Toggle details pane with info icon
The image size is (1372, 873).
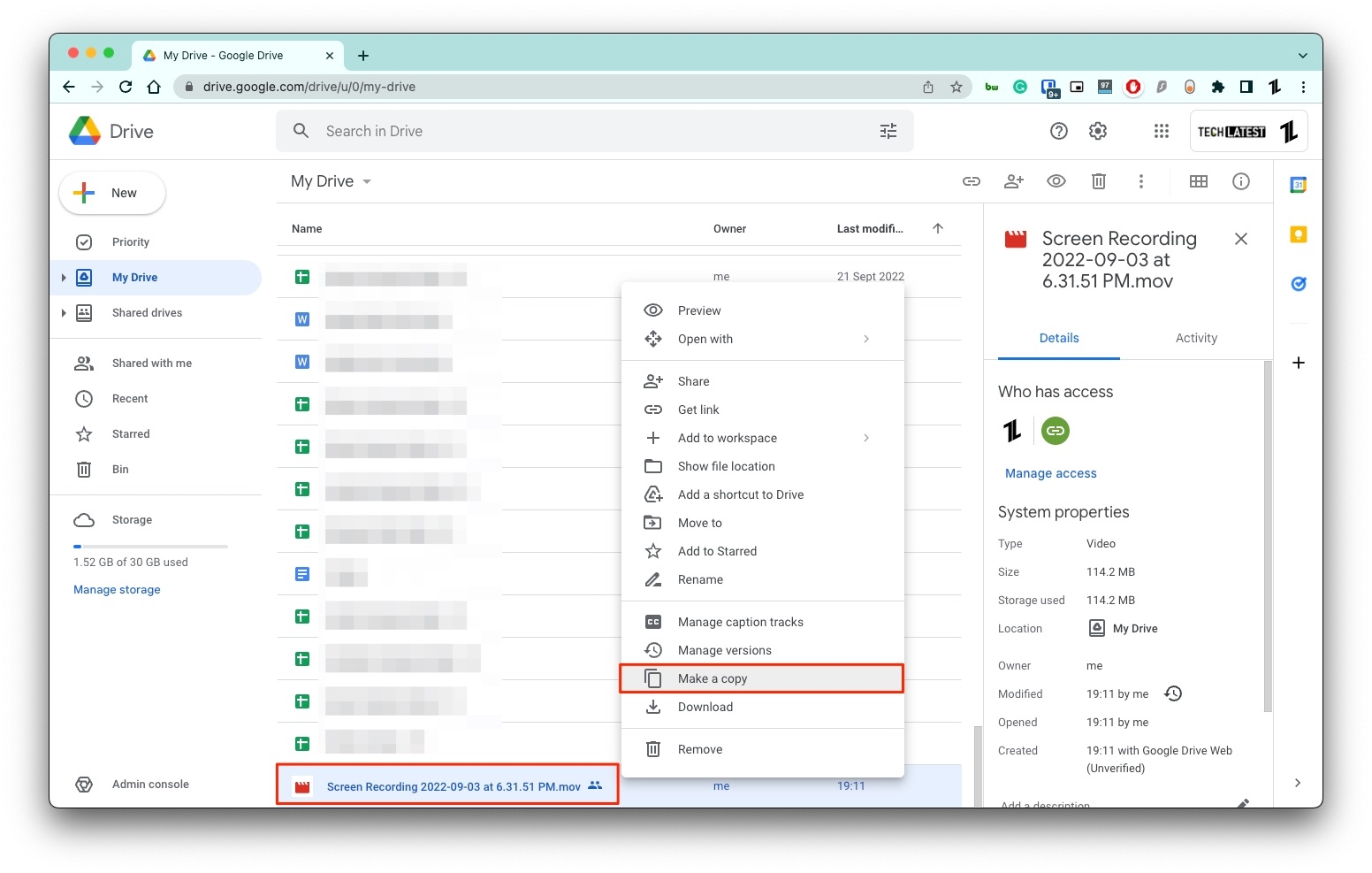pos(1240,180)
